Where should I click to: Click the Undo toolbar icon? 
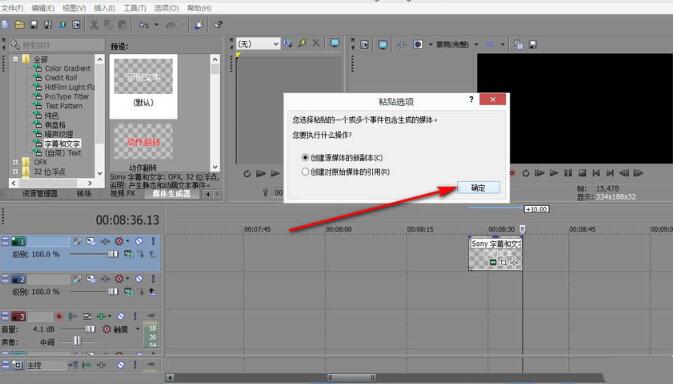[x=143, y=25]
